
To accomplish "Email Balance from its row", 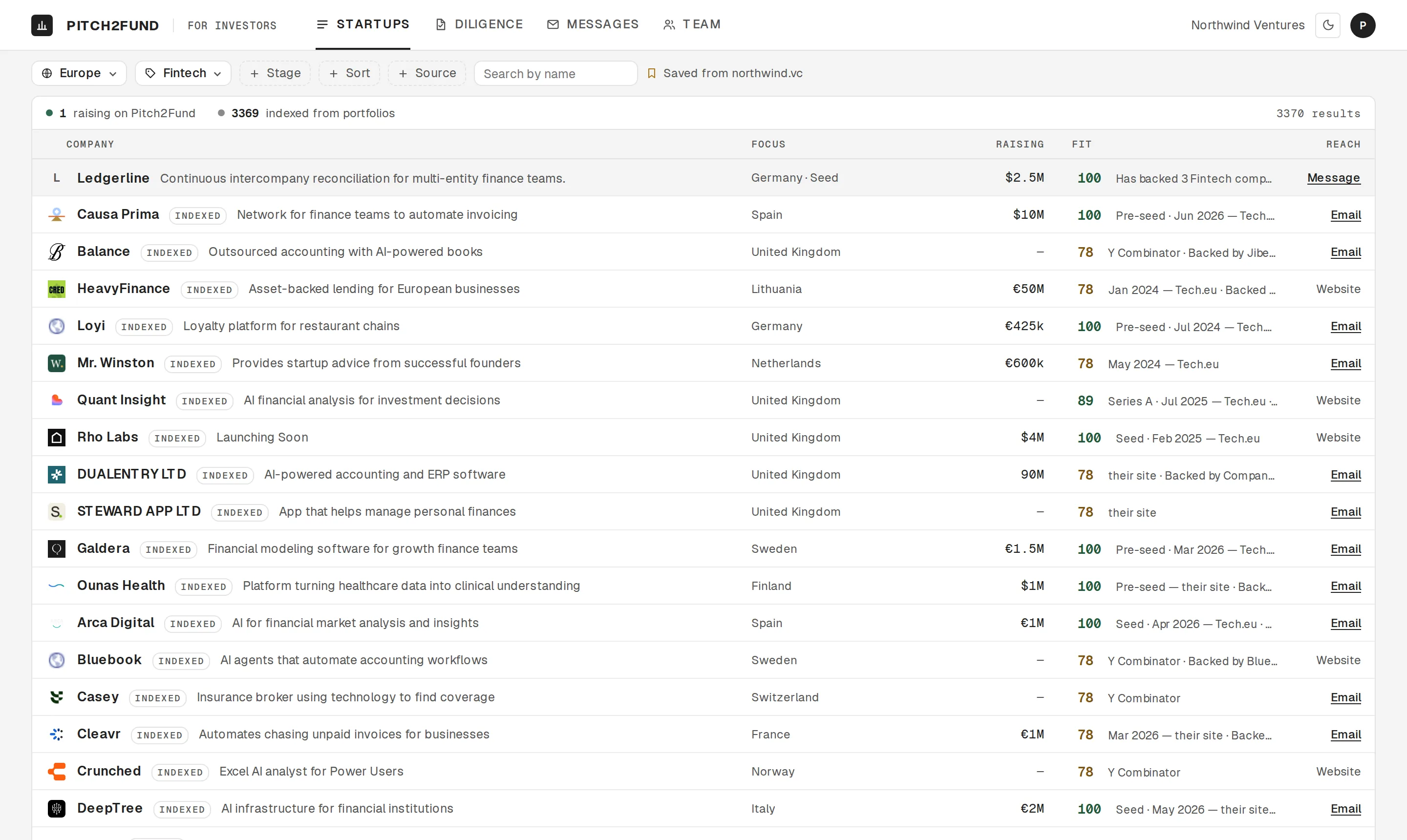I will [1345, 252].
